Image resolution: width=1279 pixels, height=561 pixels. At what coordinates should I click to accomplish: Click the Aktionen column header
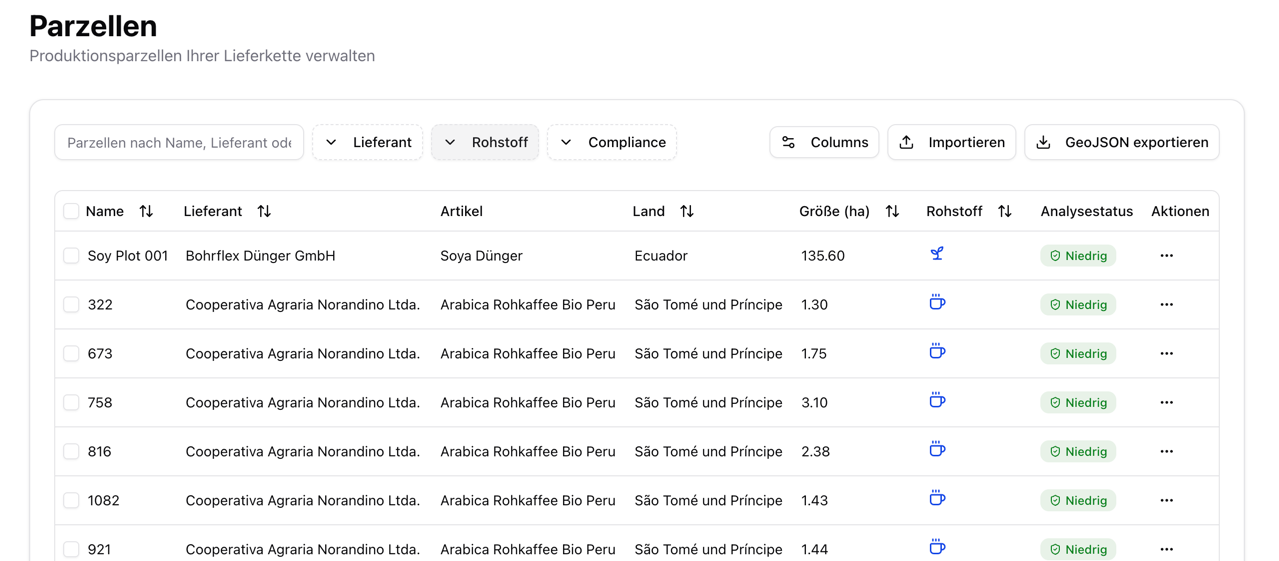pos(1180,211)
